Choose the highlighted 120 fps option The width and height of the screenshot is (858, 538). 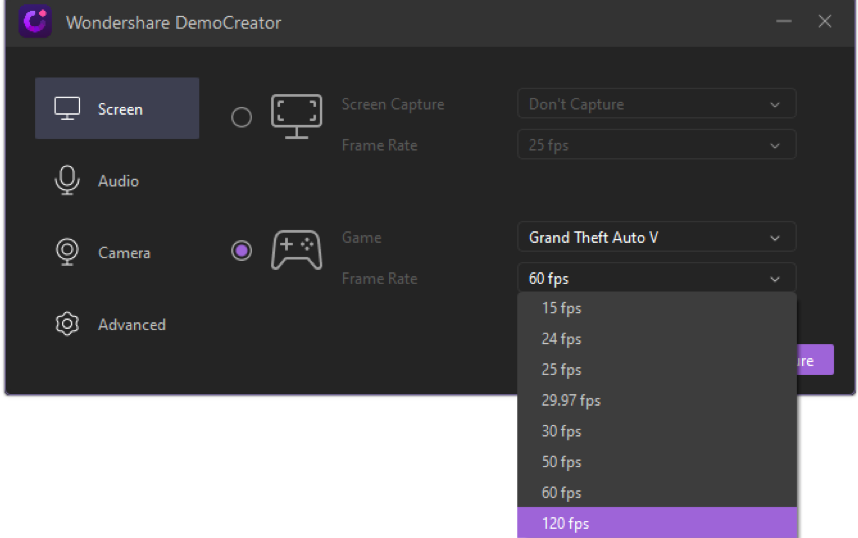tap(657, 523)
